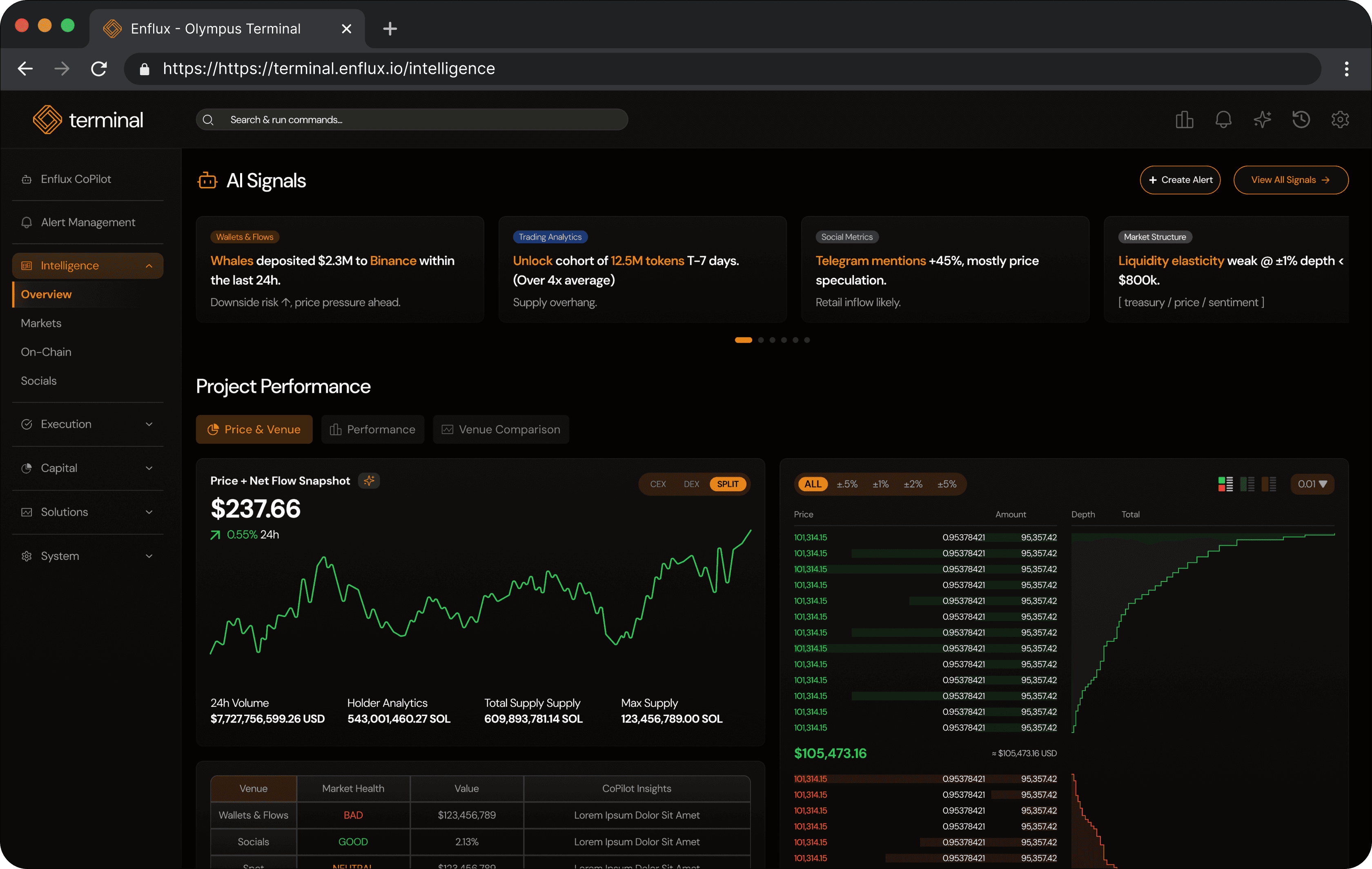Click the Create Alert button
The height and width of the screenshot is (869, 1372).
pyautogui.click(x=1179, y=180)
